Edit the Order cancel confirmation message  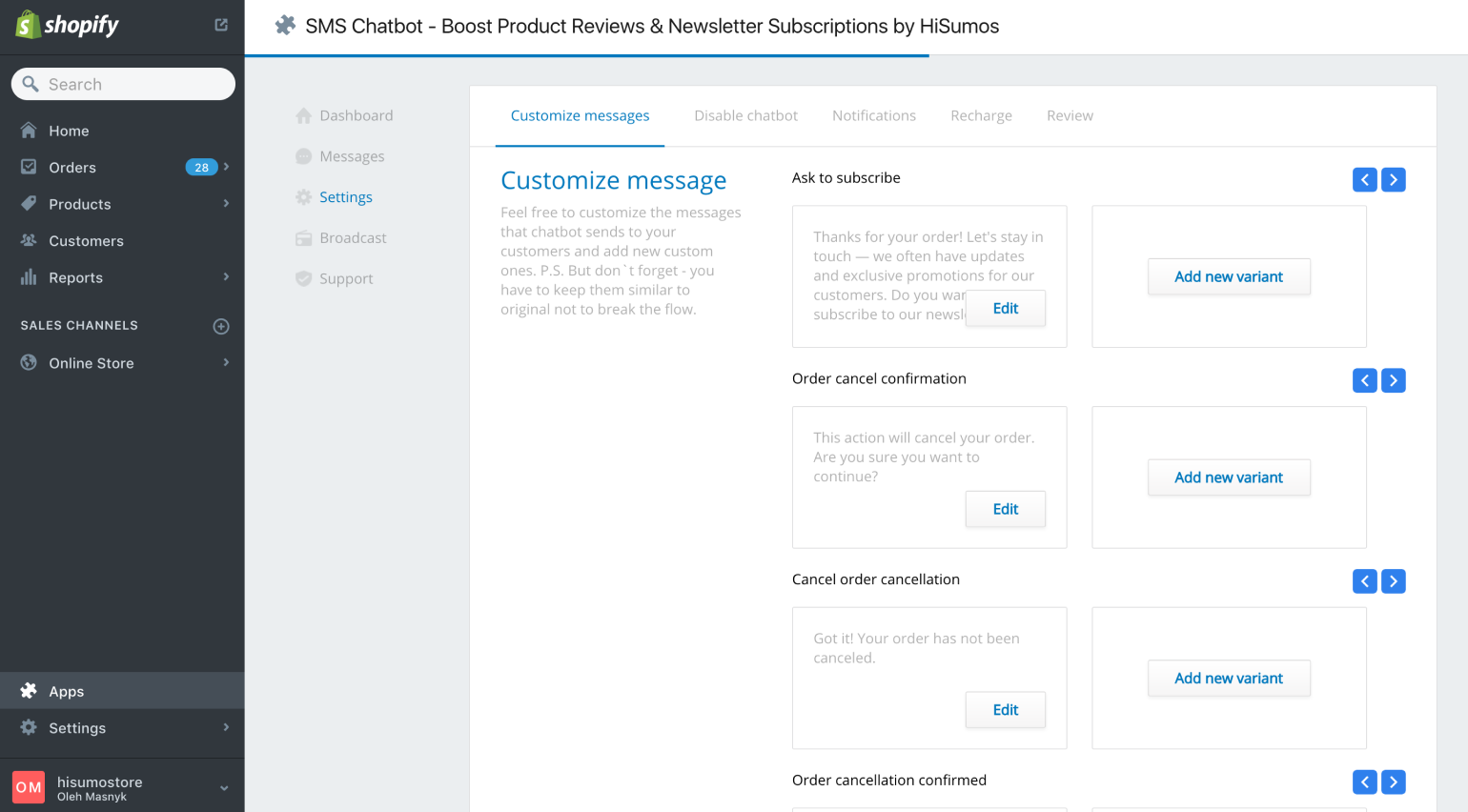[1006, 509]
